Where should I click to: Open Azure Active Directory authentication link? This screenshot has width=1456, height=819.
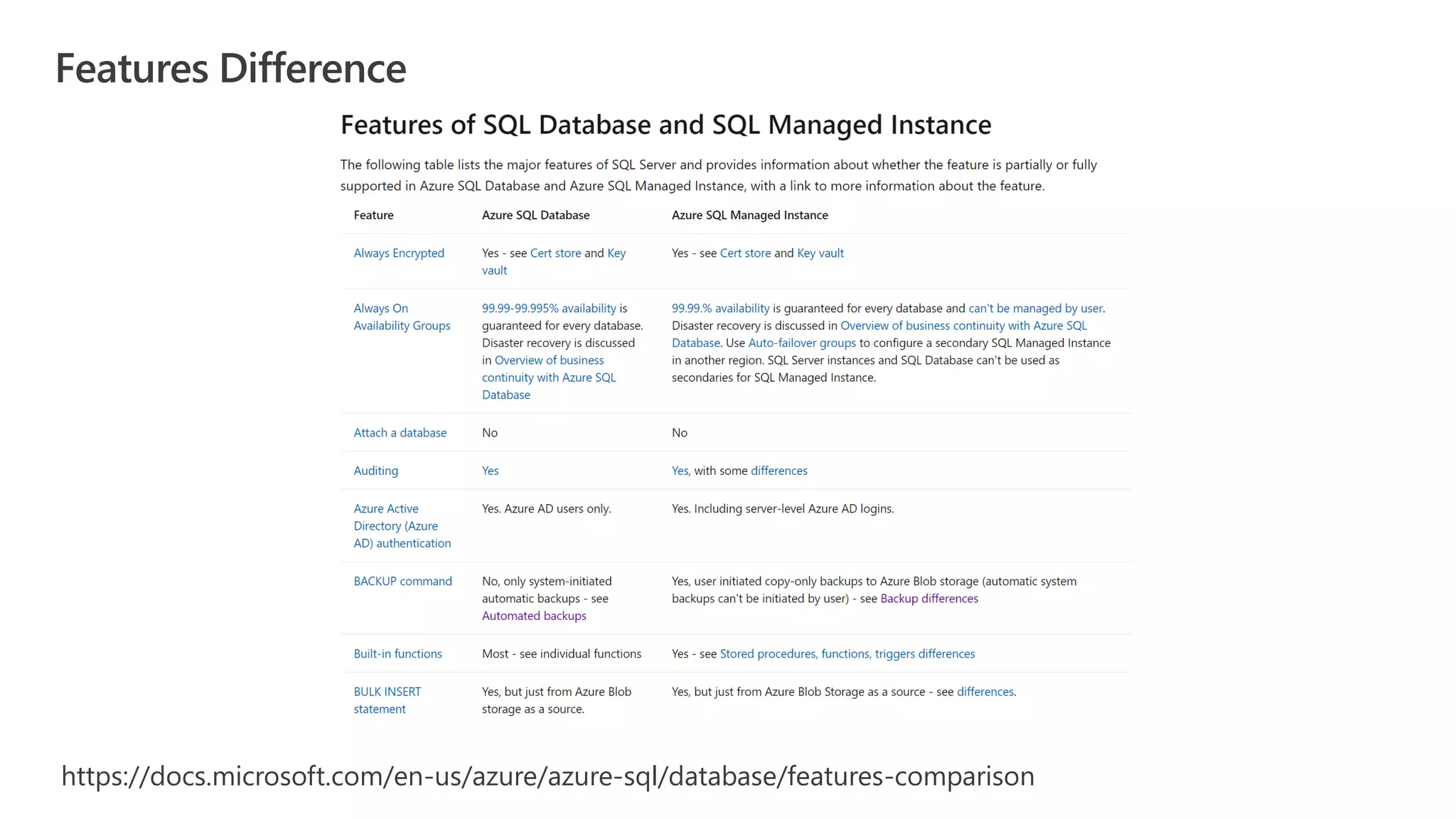tap(402, 526)
